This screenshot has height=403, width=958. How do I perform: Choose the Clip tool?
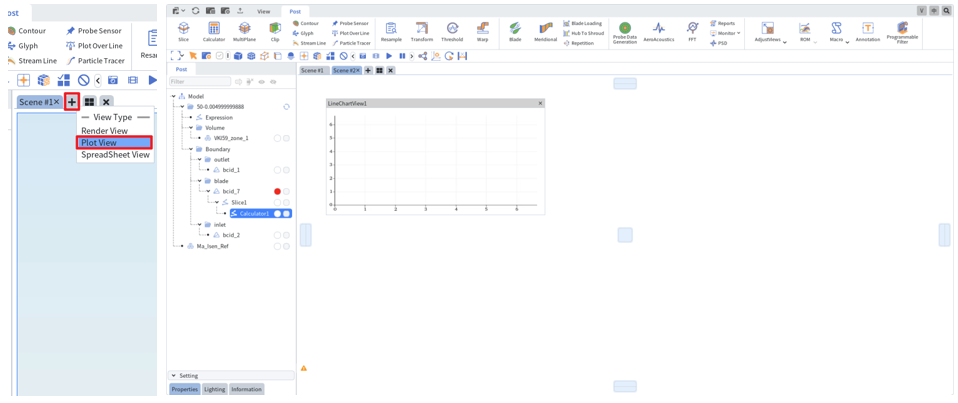click(x=275, y=31)
